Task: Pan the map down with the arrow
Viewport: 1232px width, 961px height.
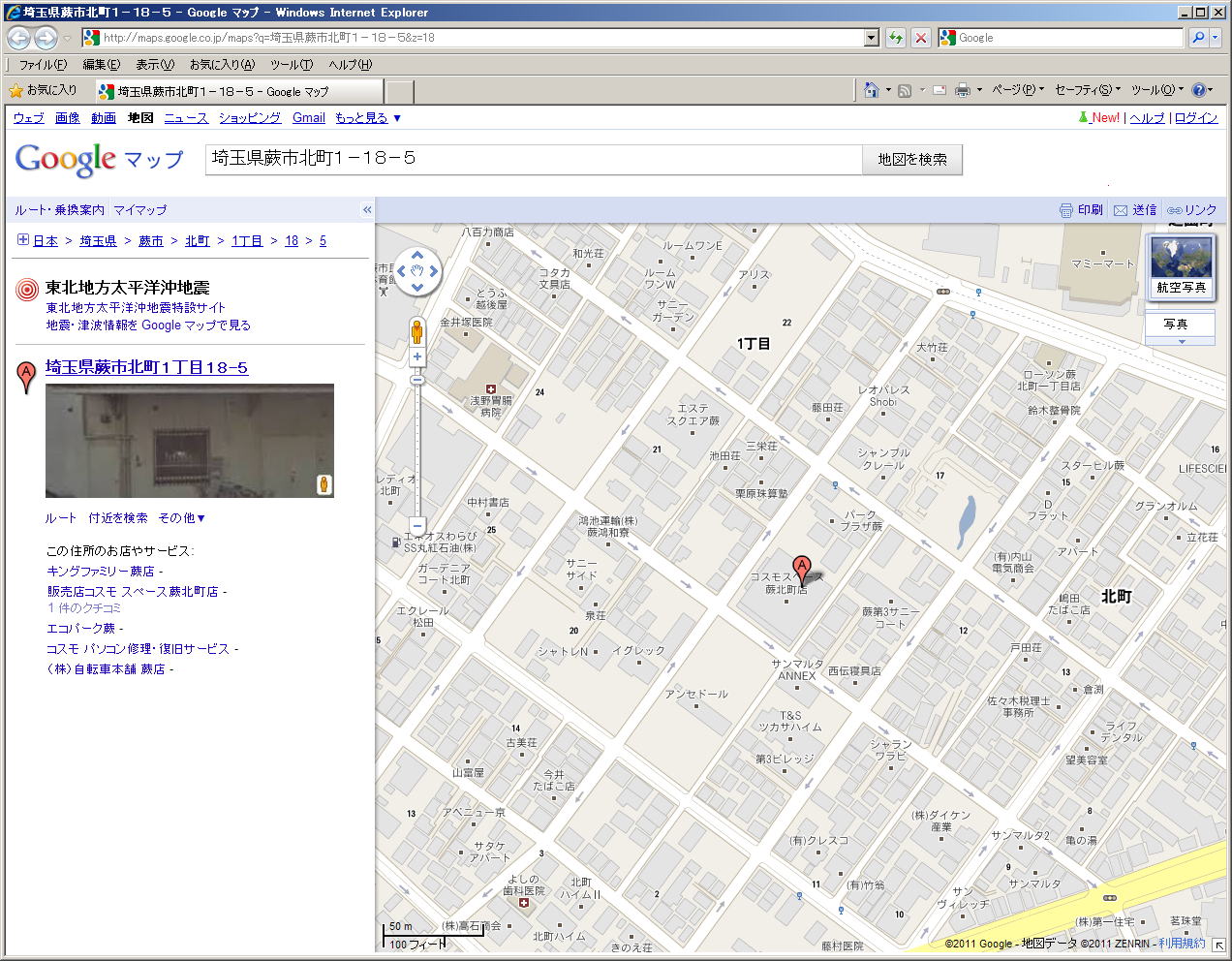Action: pyautogui.click(x=417, y=288)
